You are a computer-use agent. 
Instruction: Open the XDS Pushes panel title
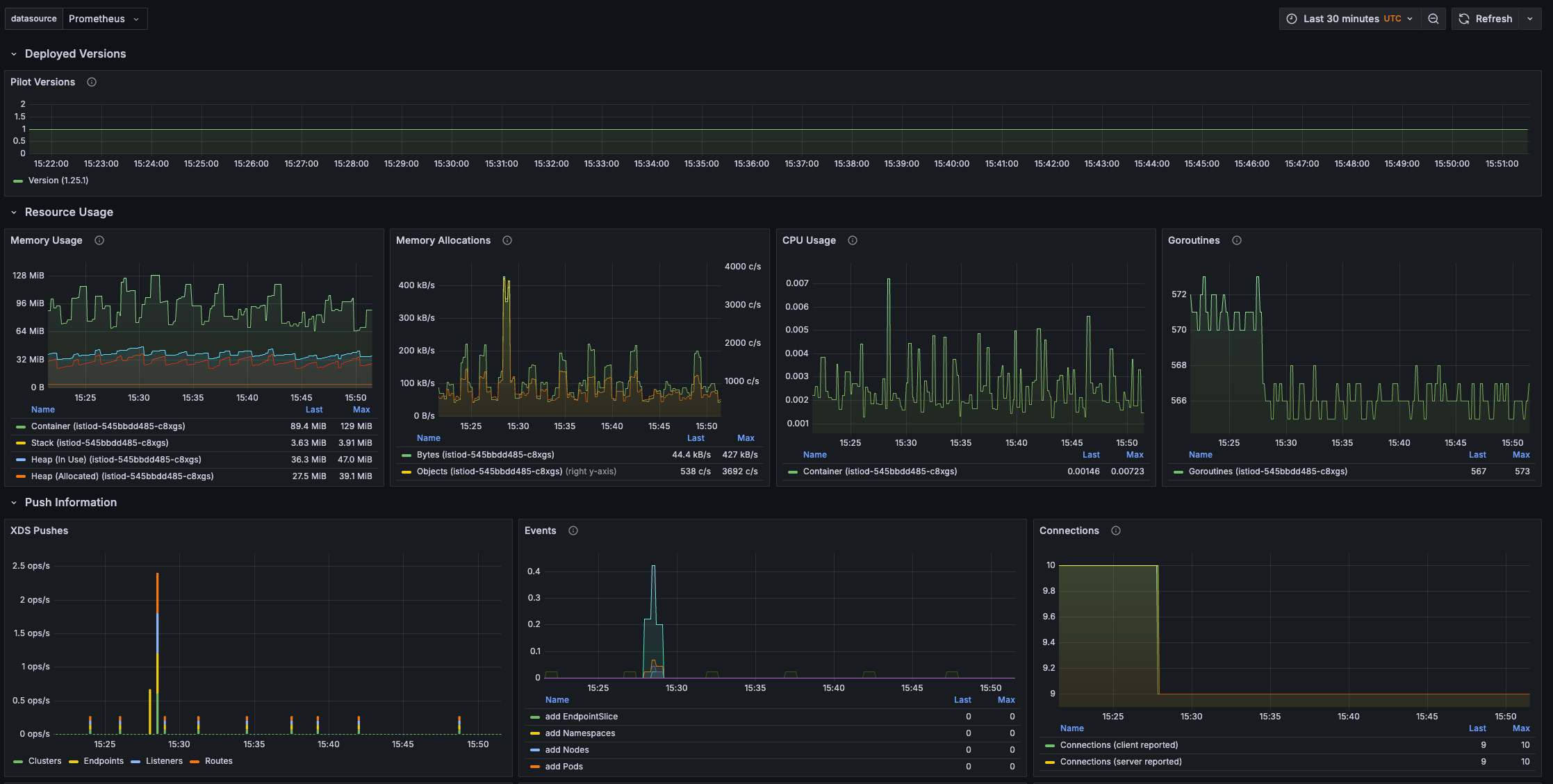tap(39, 531)
